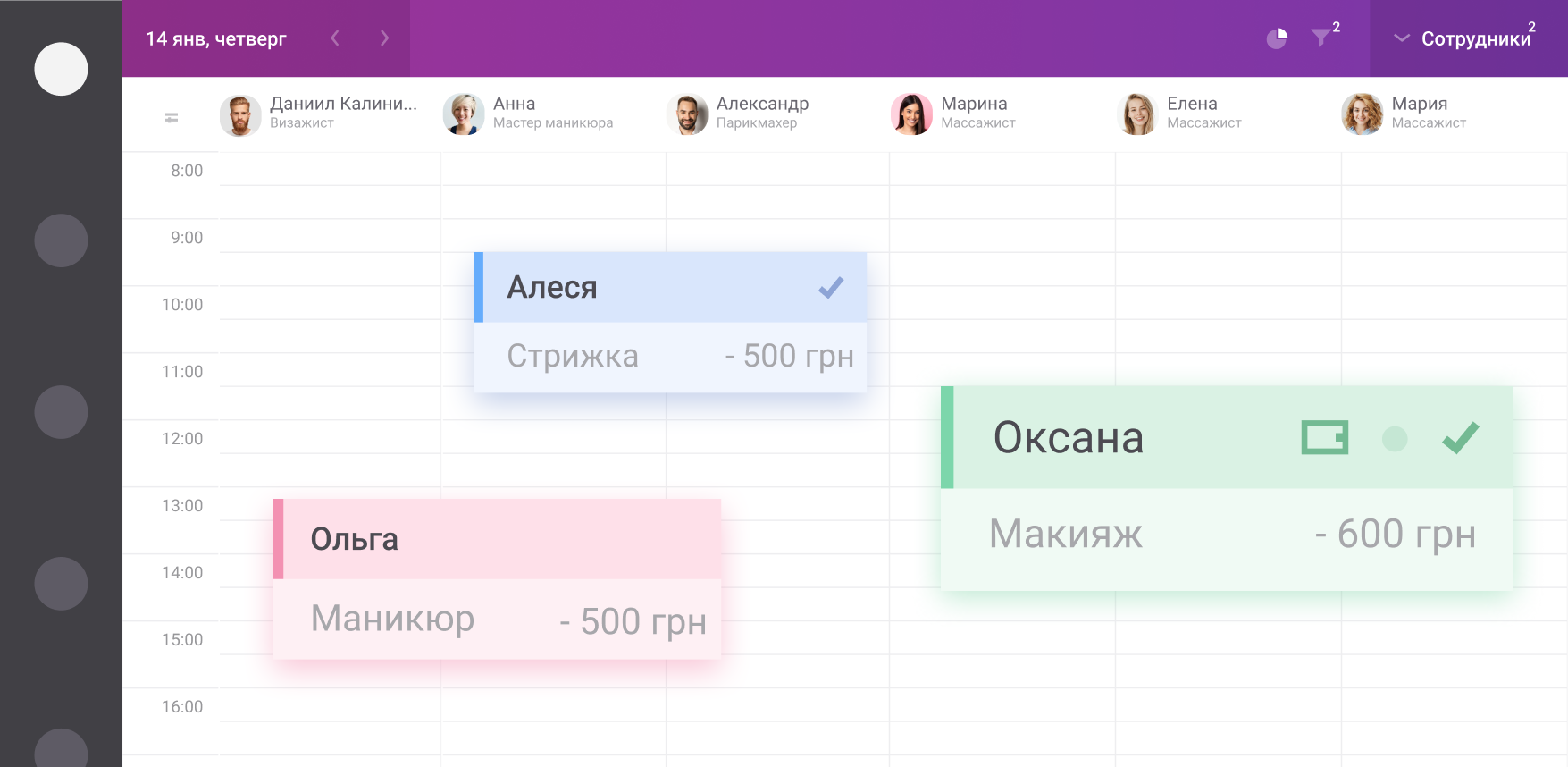This screenshot has width=1568, height=767.
Task: Open the date label 14 янв, четверг
Action: tap(216, 38)
